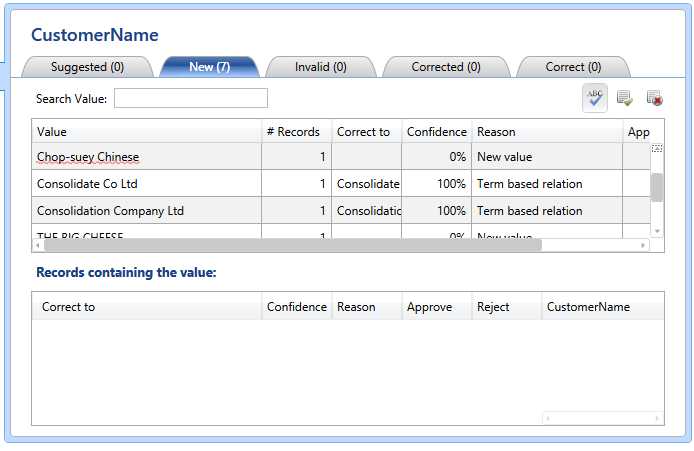Sort by the Value column header
This screenshot has width=694, height=451.
(147, 132)
